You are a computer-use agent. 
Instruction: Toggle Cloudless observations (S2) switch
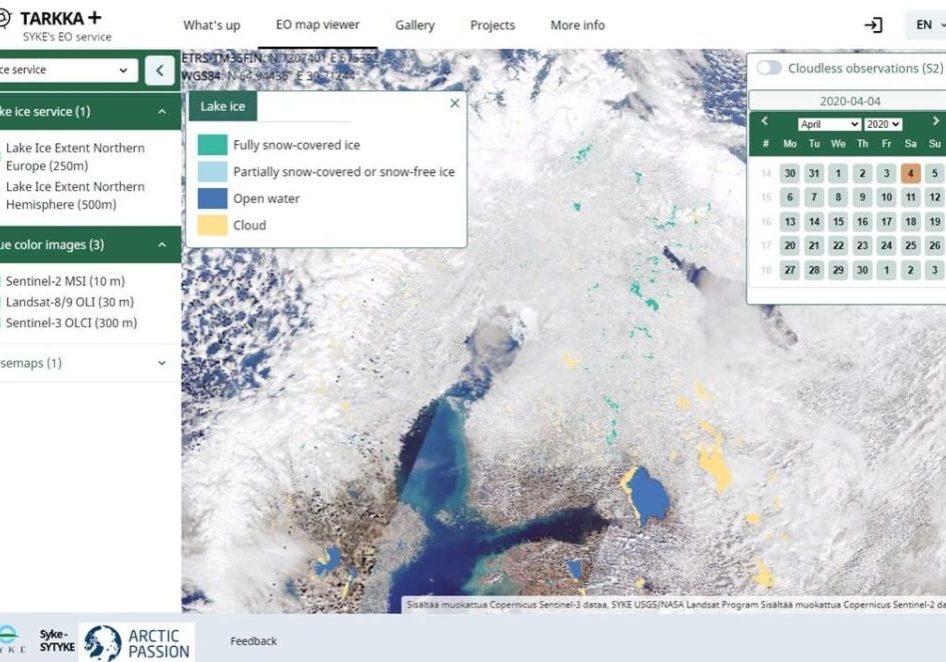pyautogui.click(x=769, y=68)
